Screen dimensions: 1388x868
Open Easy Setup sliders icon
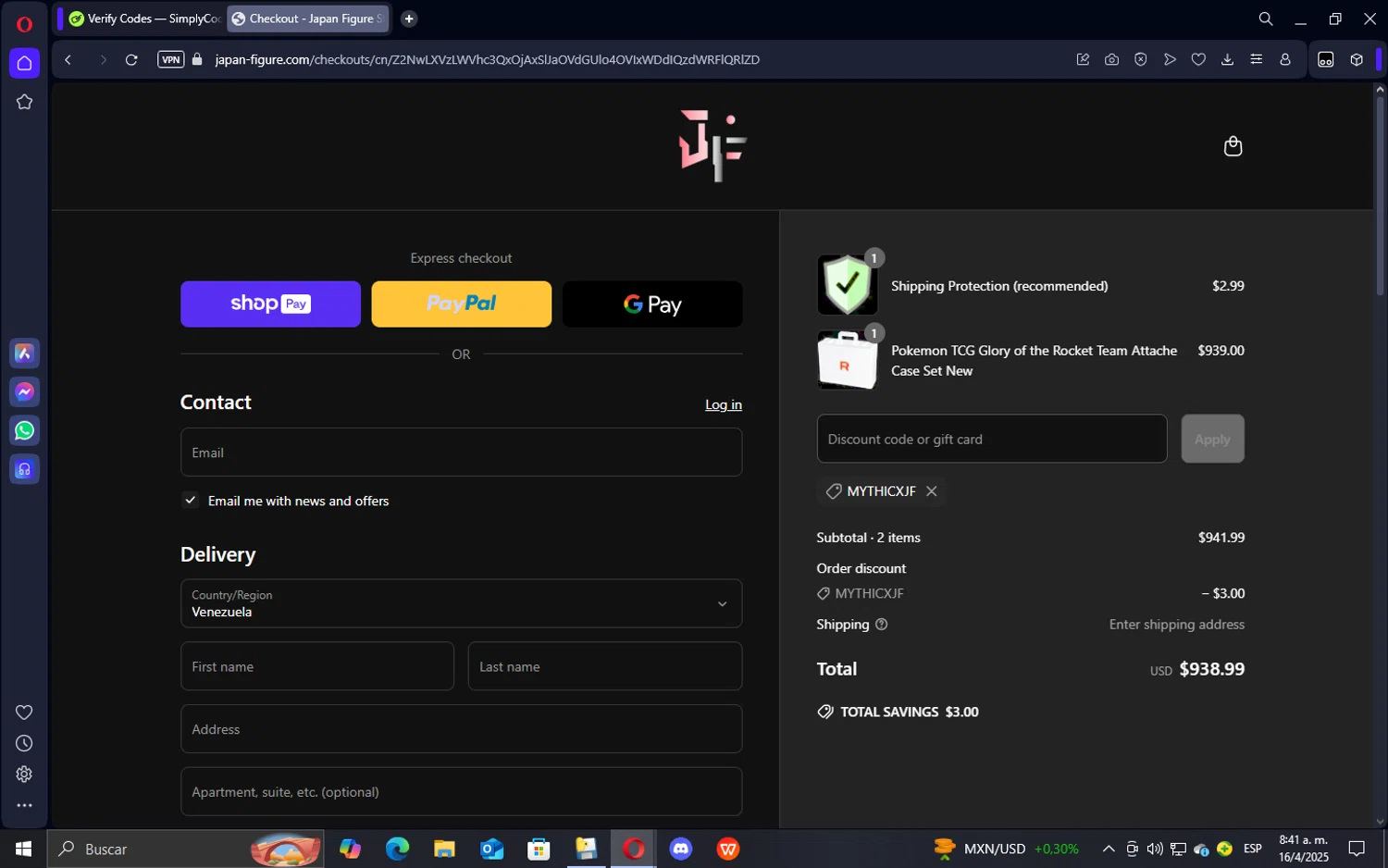tap(1256, 59)
